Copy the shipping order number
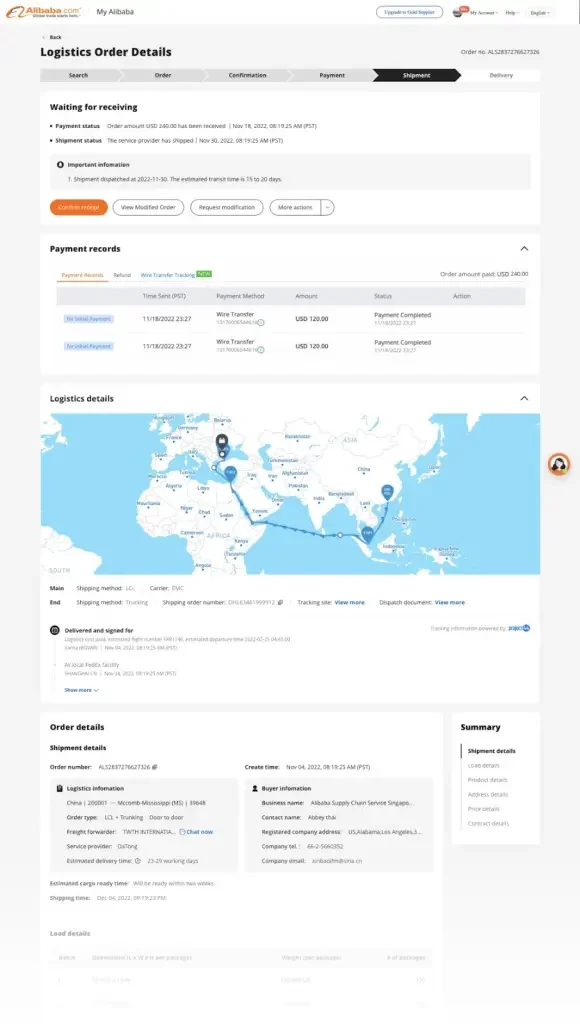Screen dimensions: 580x1024 [280, 603]
